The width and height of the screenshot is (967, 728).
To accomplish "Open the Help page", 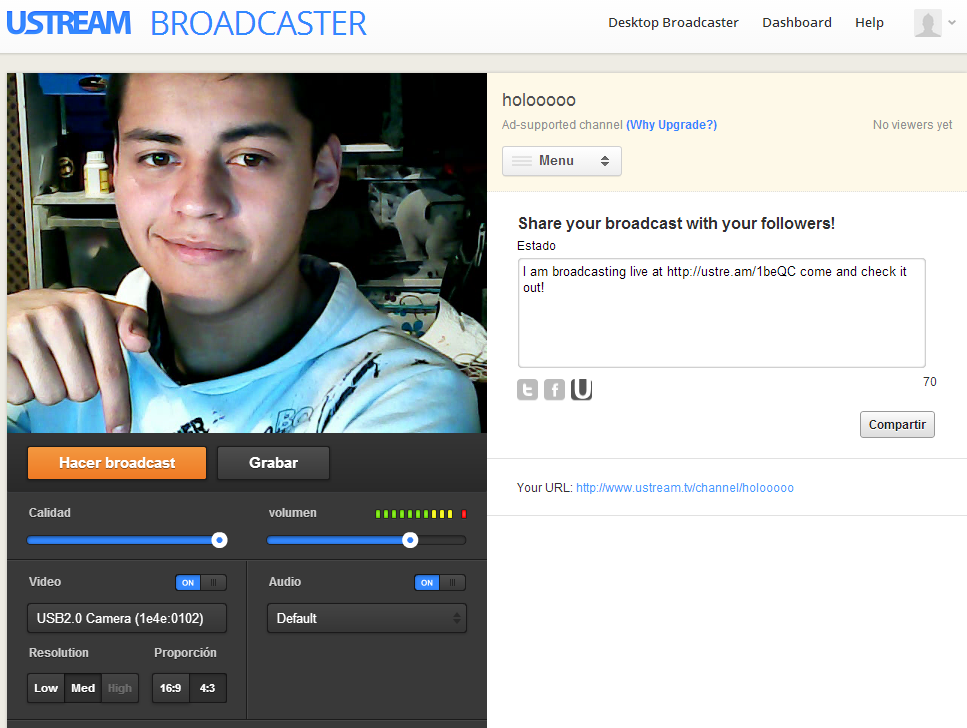I will [x=869, y=23].
